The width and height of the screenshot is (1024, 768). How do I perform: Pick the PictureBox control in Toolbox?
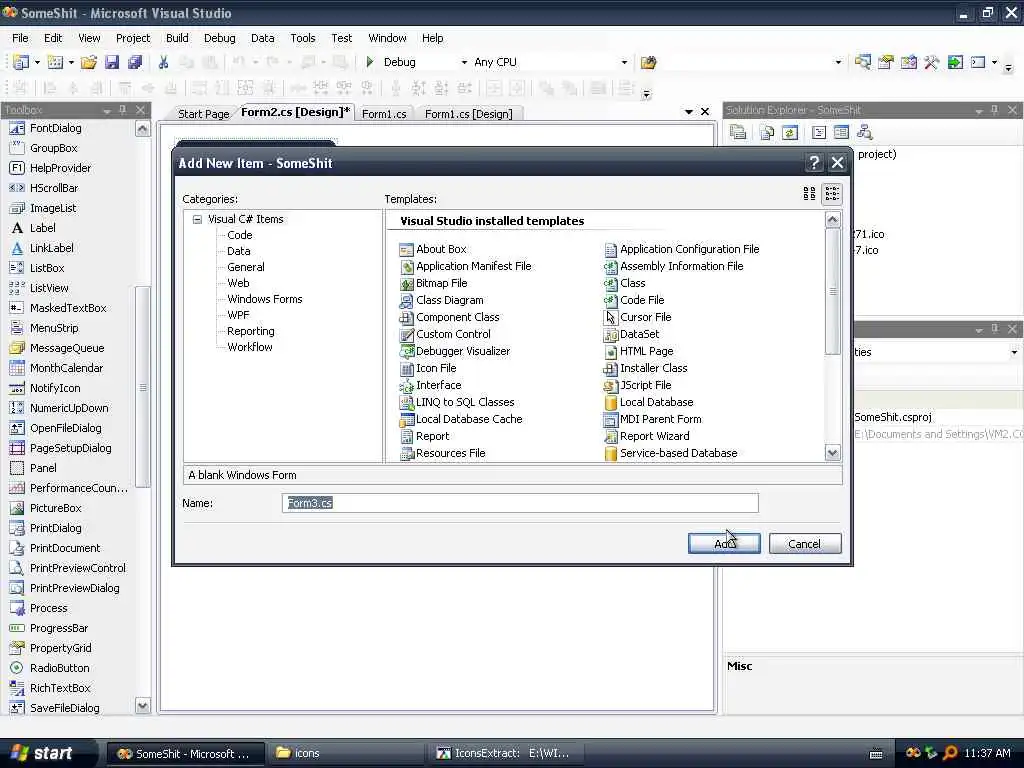point(46,508)
